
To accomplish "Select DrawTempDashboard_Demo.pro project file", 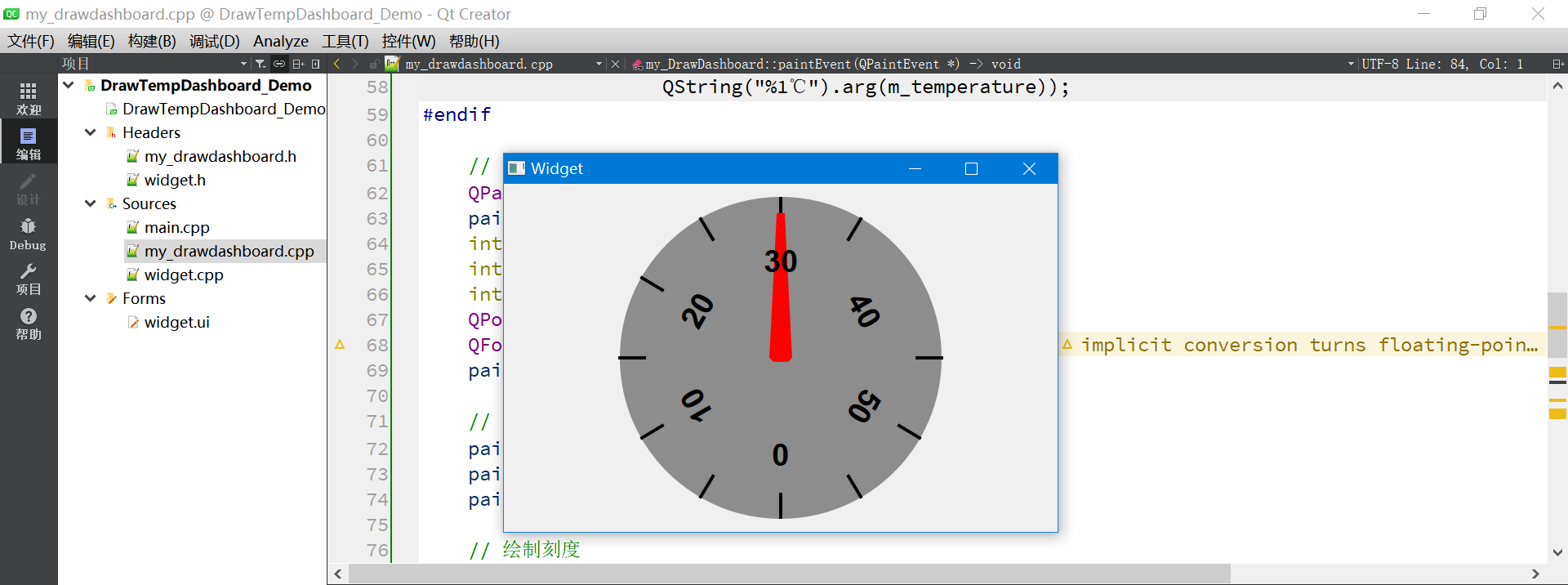I will [216, 109].
